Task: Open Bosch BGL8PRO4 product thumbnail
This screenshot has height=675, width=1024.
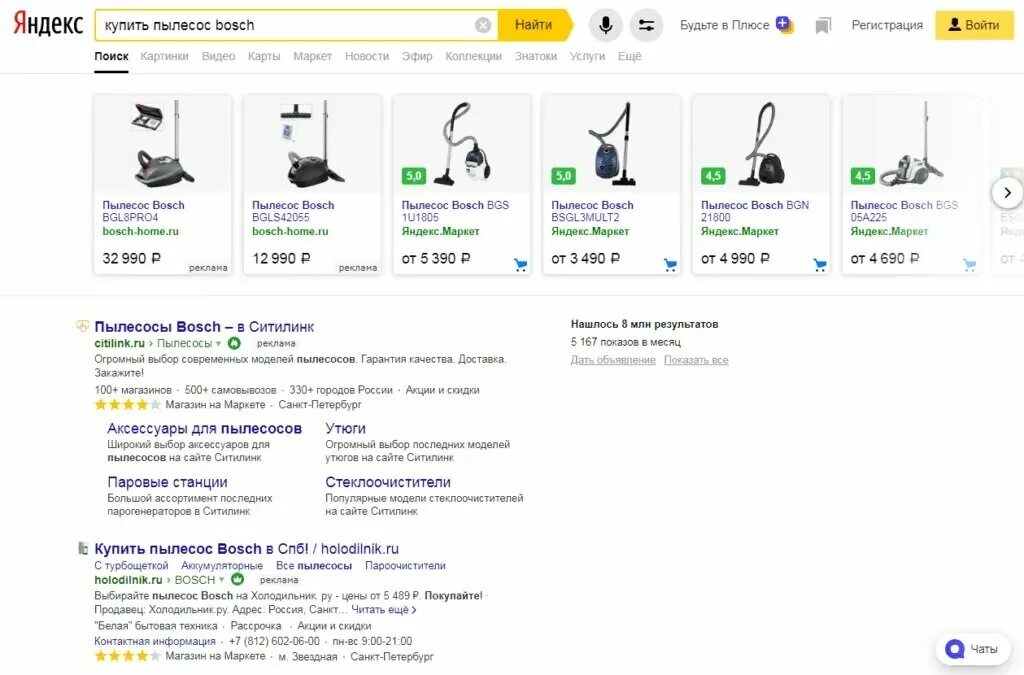Action: click(x=163, y=144)
